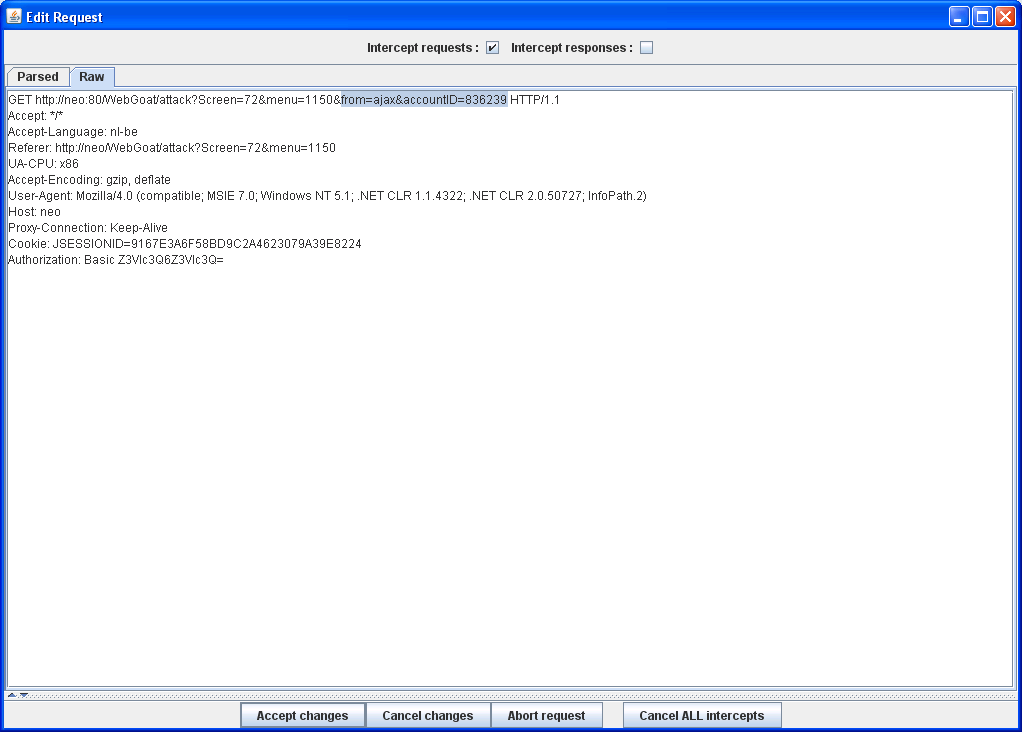The width and height of the screenshot is (1022, 732).
Task: Click the Referer header line
Action: tap(171, 148)
